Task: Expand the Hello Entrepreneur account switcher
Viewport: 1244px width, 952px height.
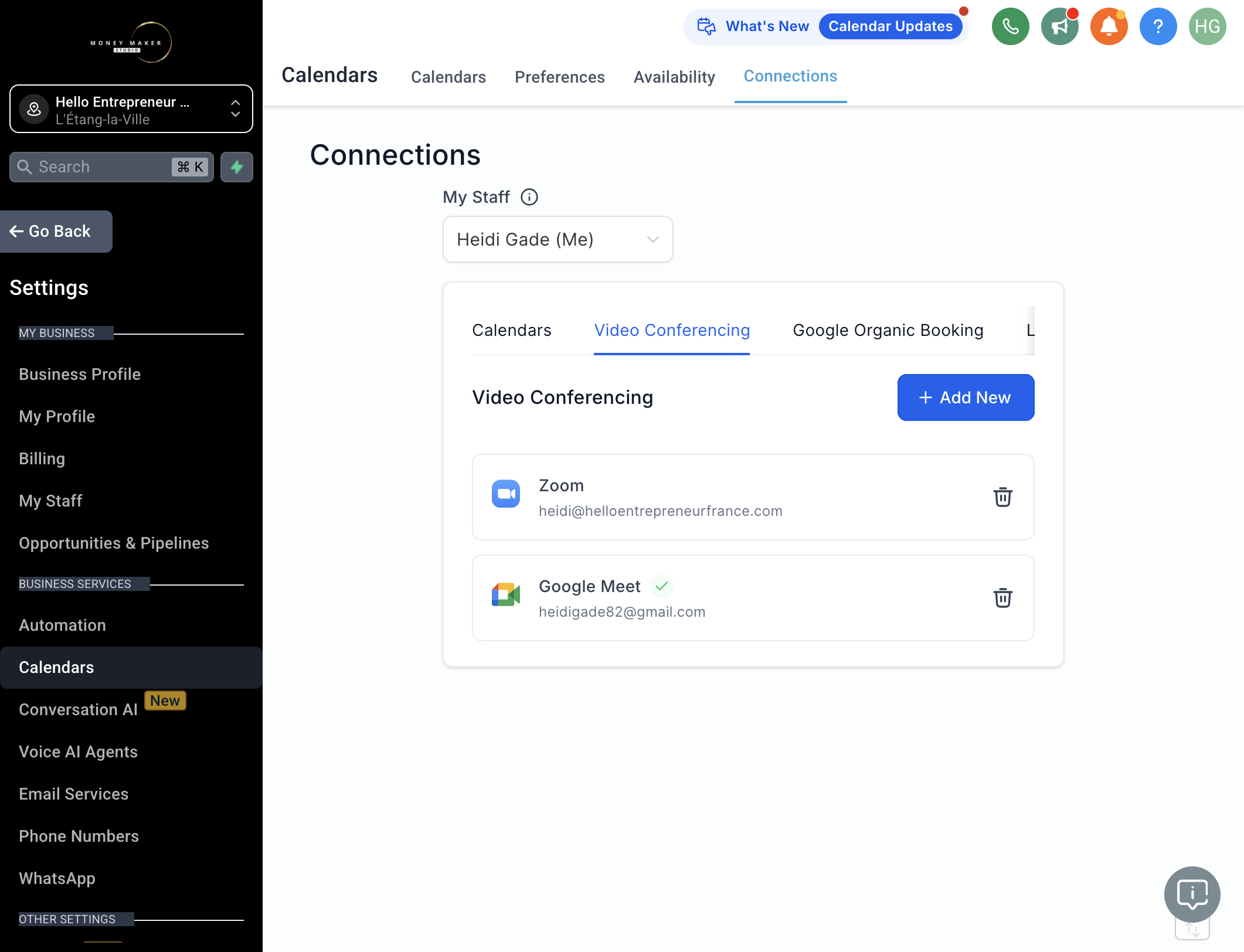Action: click(x=131, y=109)
